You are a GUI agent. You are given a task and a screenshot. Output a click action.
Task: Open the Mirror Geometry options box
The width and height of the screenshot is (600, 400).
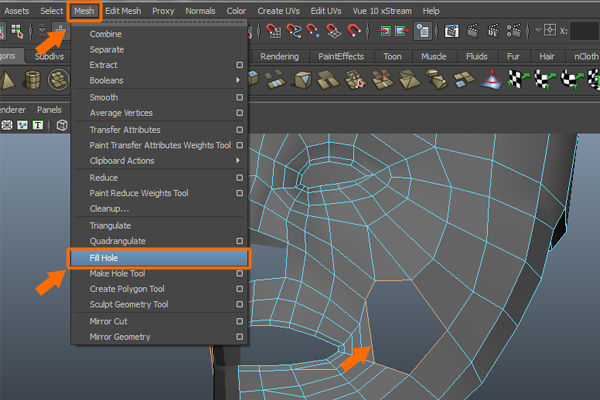coord(239,337)
